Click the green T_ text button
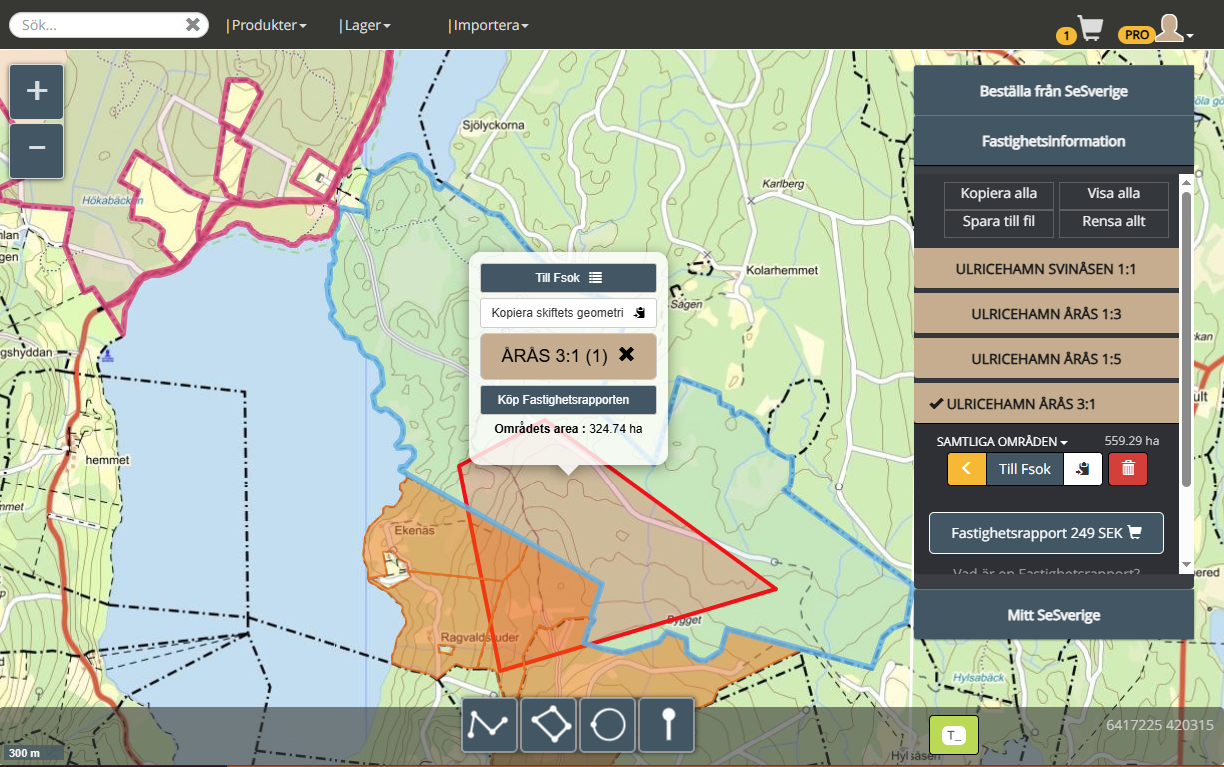 click(954, 735)
